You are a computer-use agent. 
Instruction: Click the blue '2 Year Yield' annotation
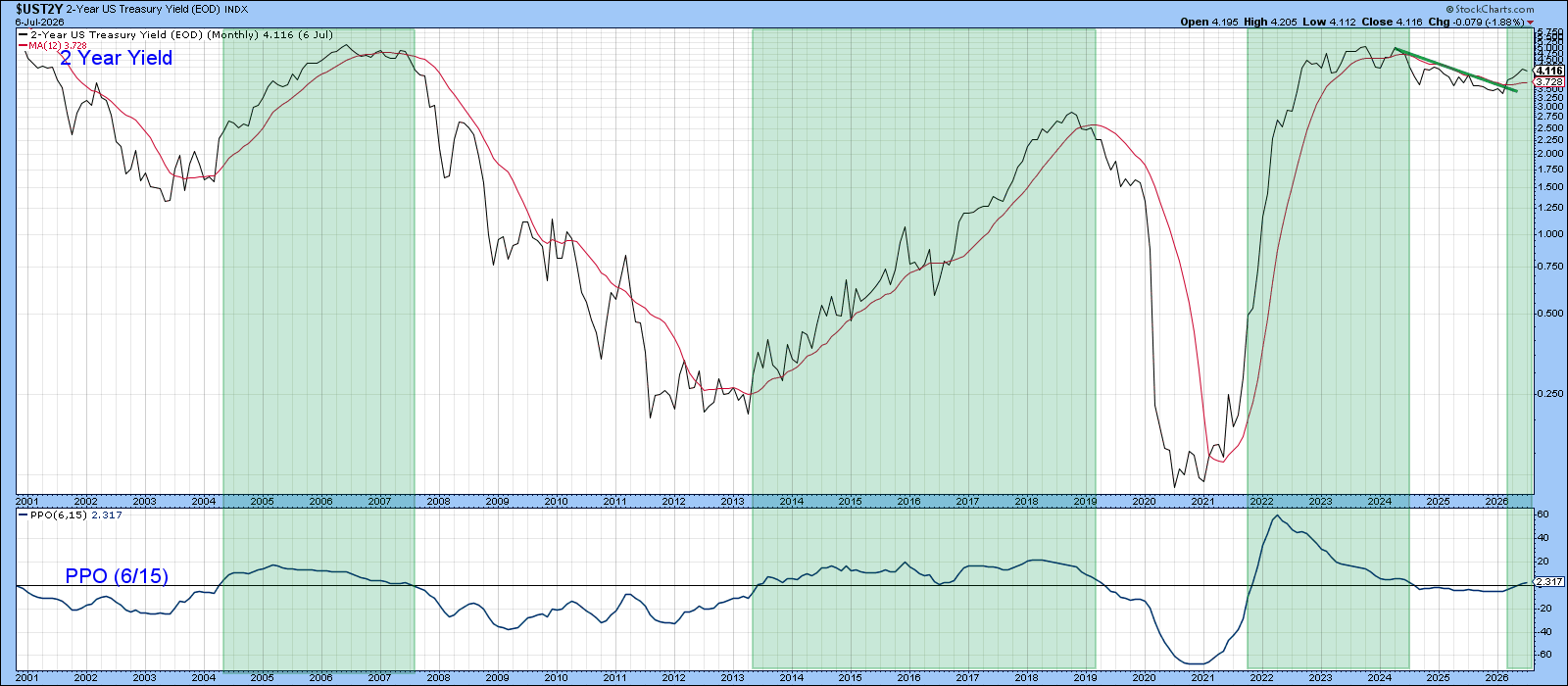pos(116,58)
